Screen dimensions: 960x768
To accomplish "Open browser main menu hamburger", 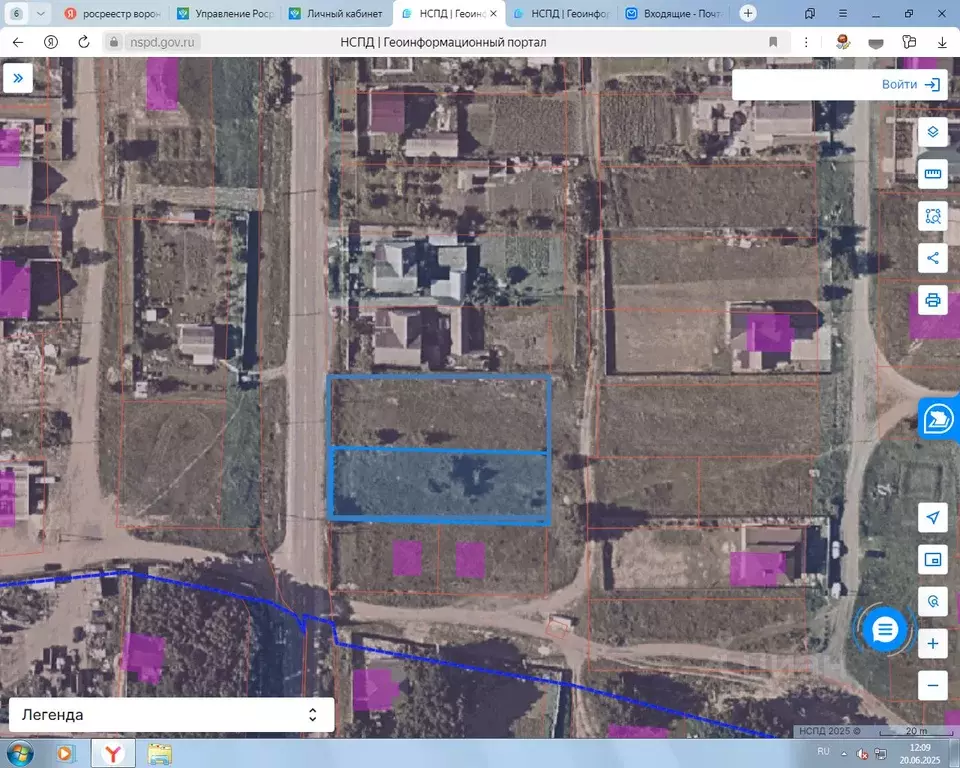I will [843, 13].
